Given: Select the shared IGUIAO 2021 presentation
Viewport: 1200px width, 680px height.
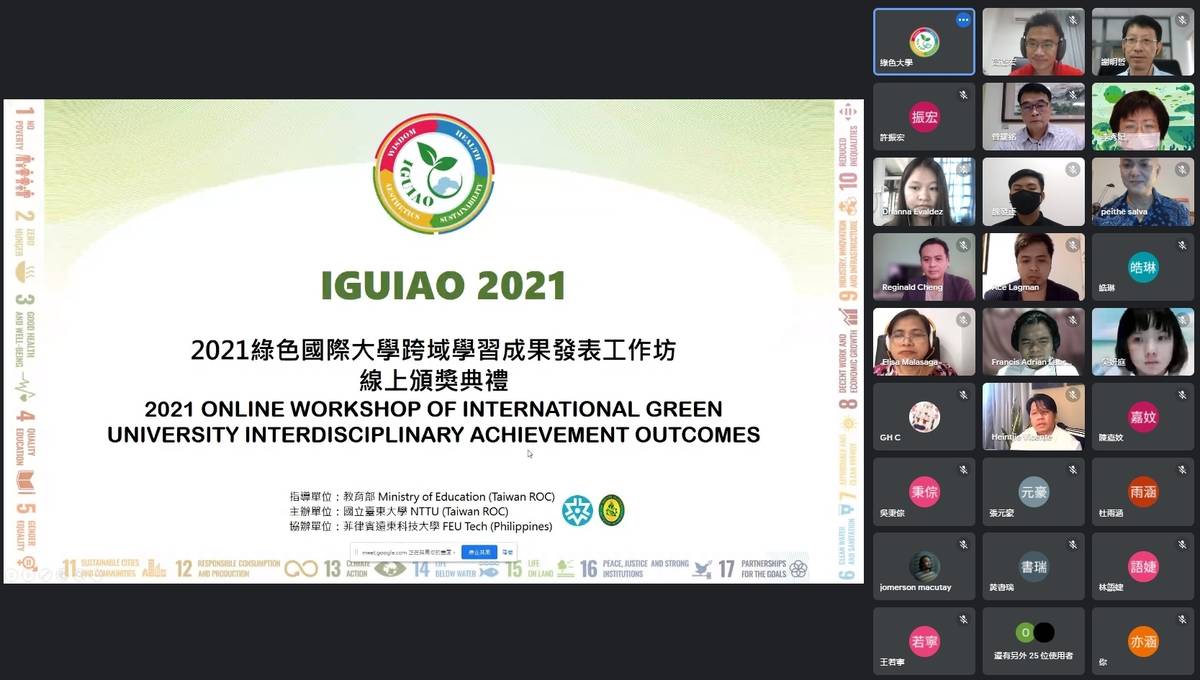Looking at the screenshot, I should pos(433,341).
